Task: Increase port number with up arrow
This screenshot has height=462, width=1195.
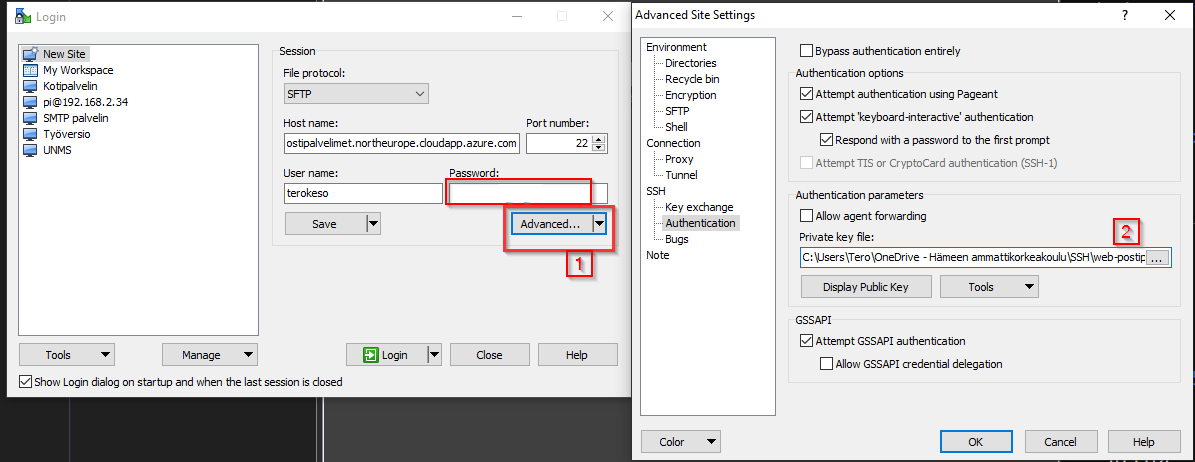Action: (x=599, y=139)
